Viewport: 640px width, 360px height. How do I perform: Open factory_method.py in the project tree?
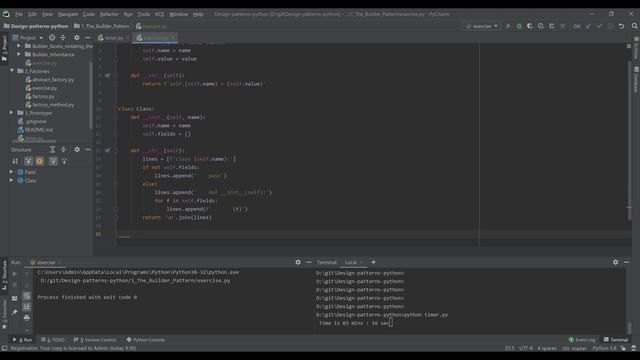[50, 105]
